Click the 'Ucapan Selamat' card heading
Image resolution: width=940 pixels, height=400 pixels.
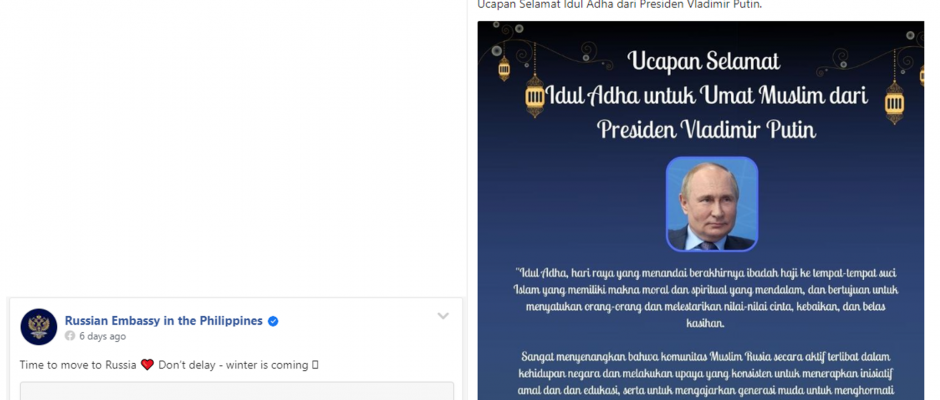pyautogui.click(x=704, y=61)
